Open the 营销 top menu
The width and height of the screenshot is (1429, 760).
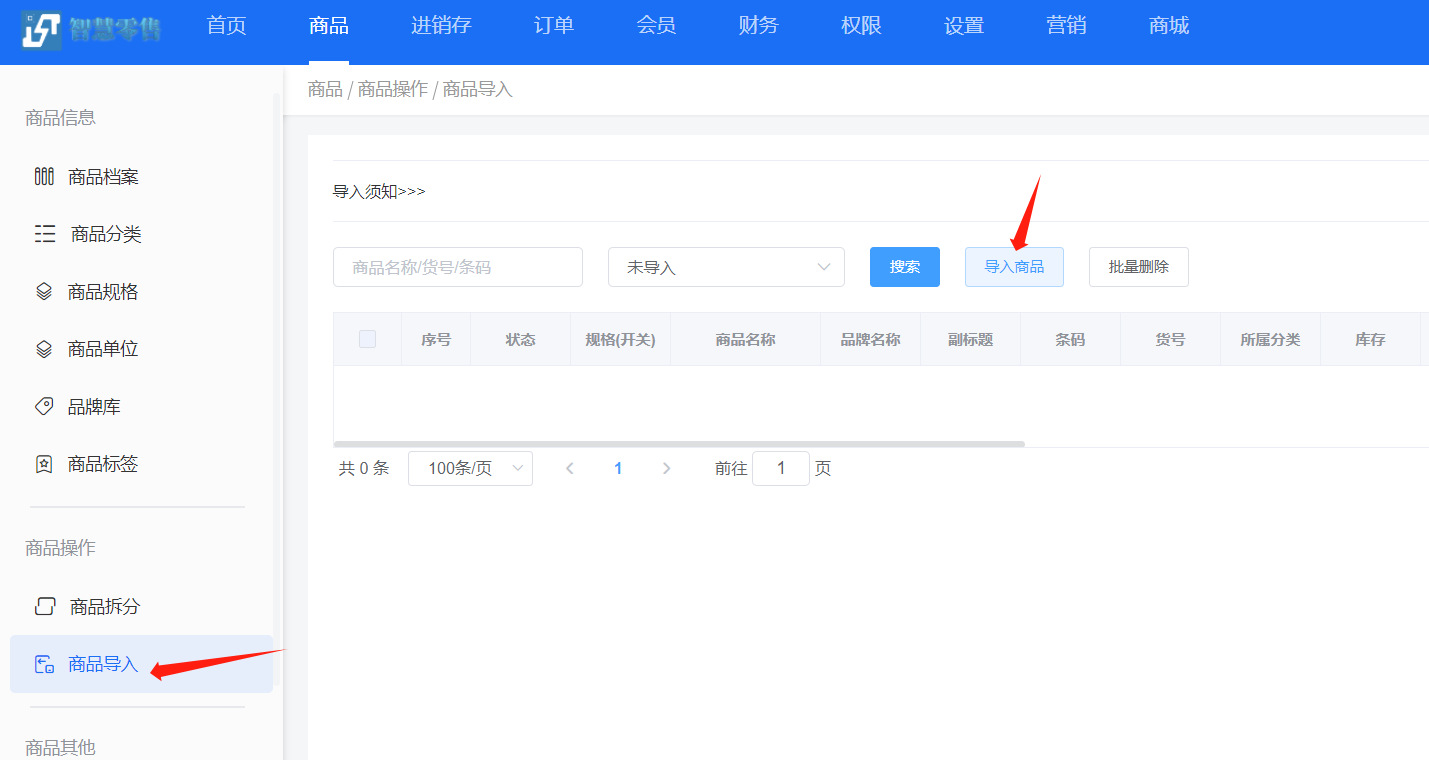[x=1067, y=26]
